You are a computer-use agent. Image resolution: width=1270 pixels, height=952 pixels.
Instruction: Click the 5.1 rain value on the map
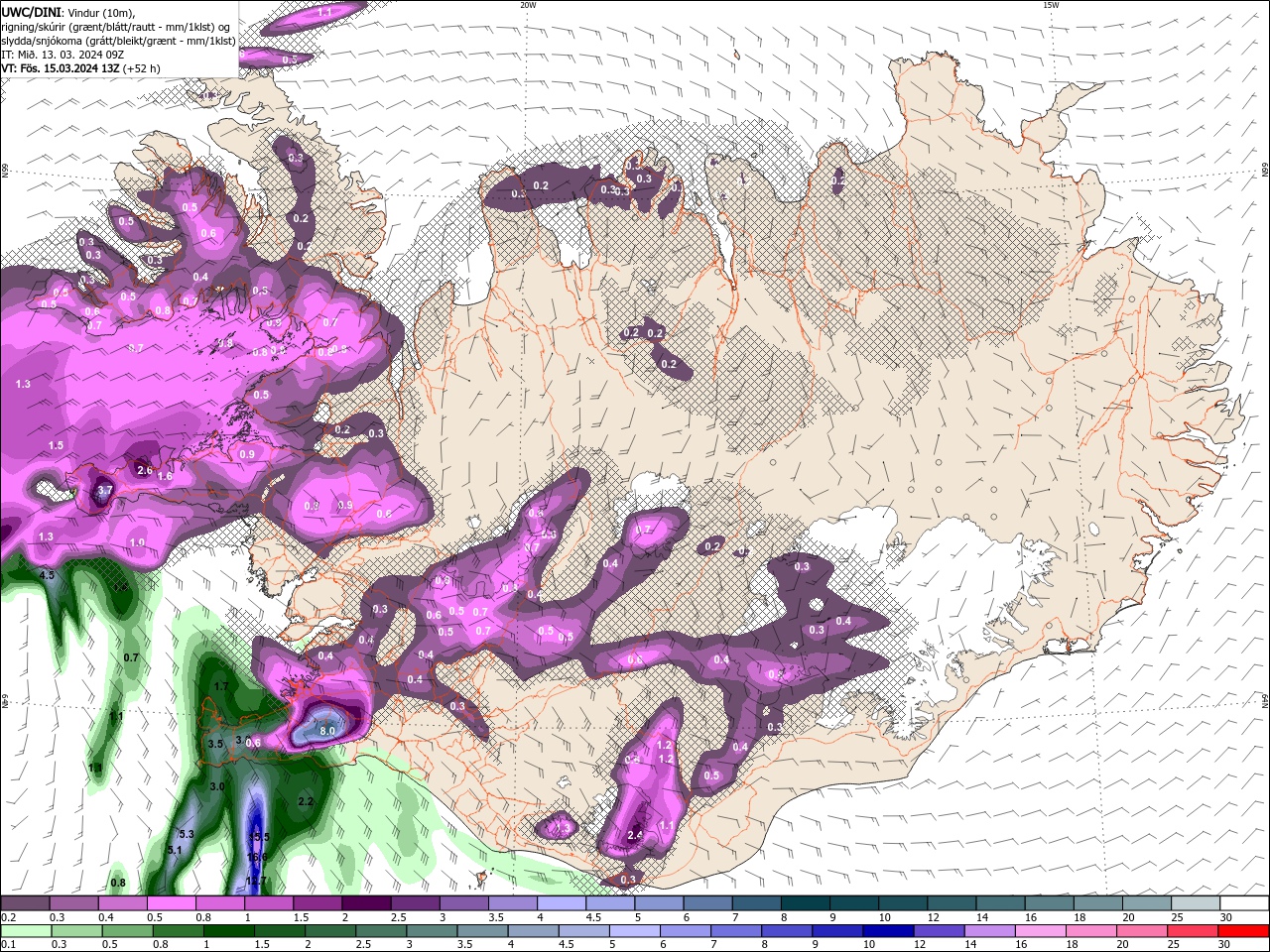(x=175, y=851)
